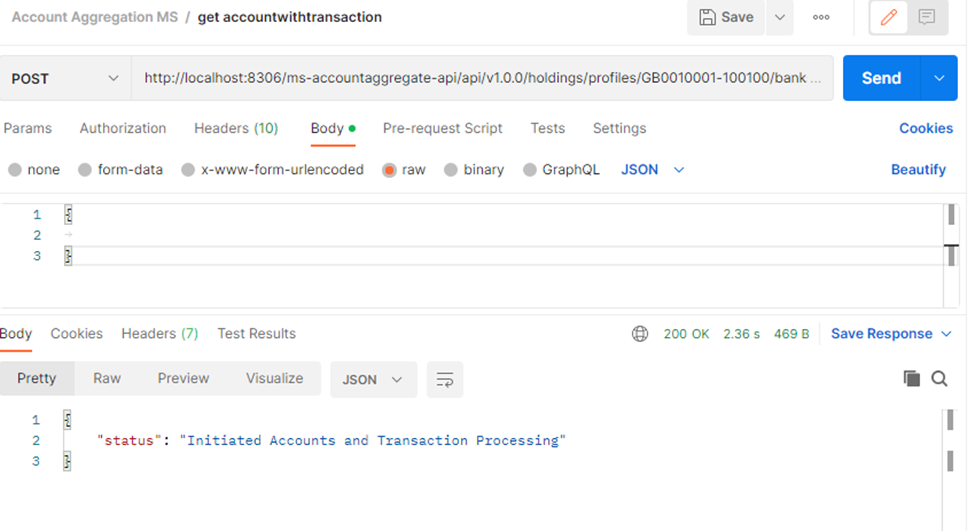Open the Test Results tab
Image resolution: width=975 pixels, height=531 pixels.
pos(256,334)
